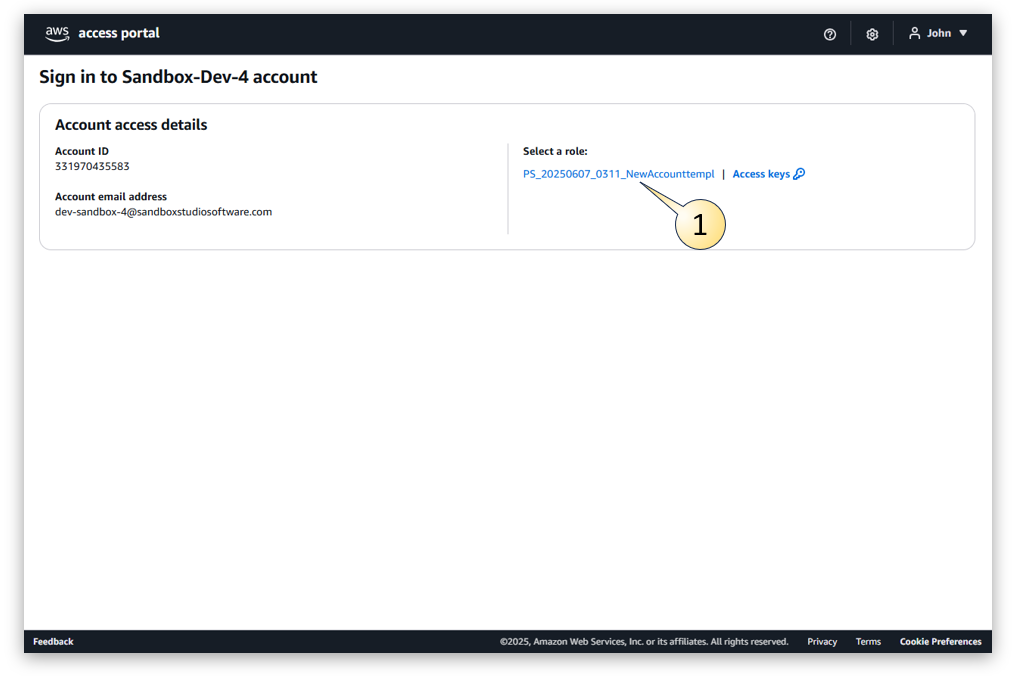Click the copyright notice in footer
1016x676 pixels.
pos(644,642)
